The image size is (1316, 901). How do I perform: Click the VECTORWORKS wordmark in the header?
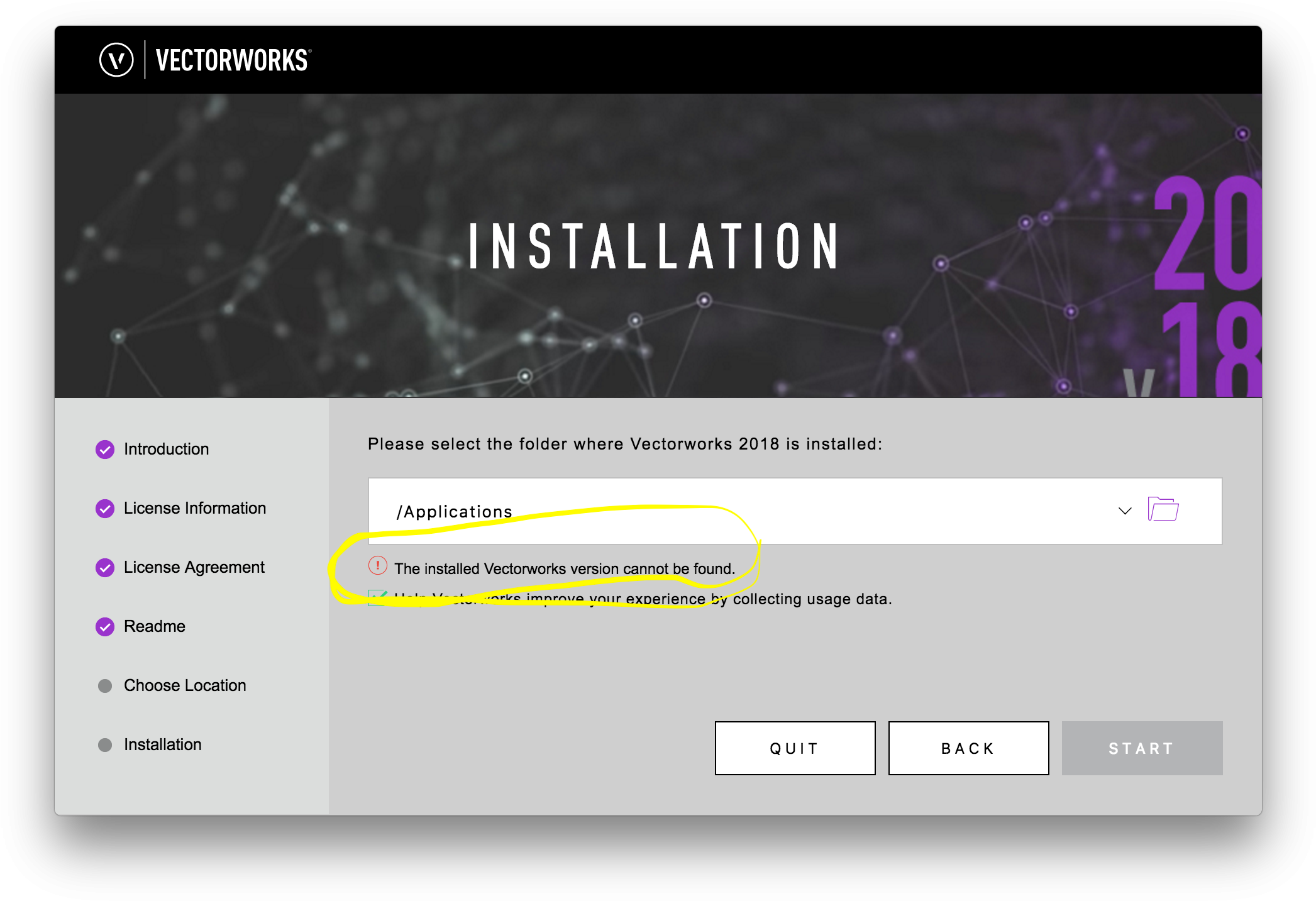[x=233, y=61]
